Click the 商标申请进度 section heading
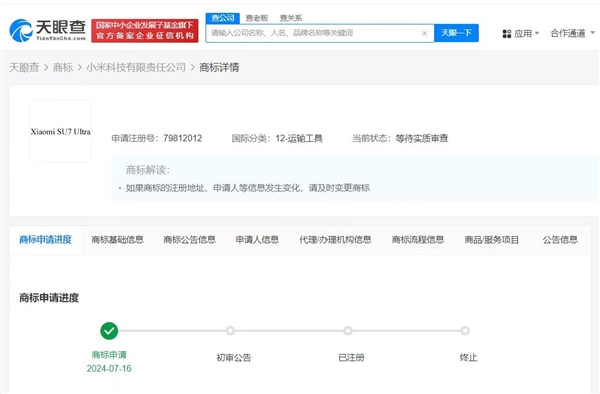 pos(49,298)
